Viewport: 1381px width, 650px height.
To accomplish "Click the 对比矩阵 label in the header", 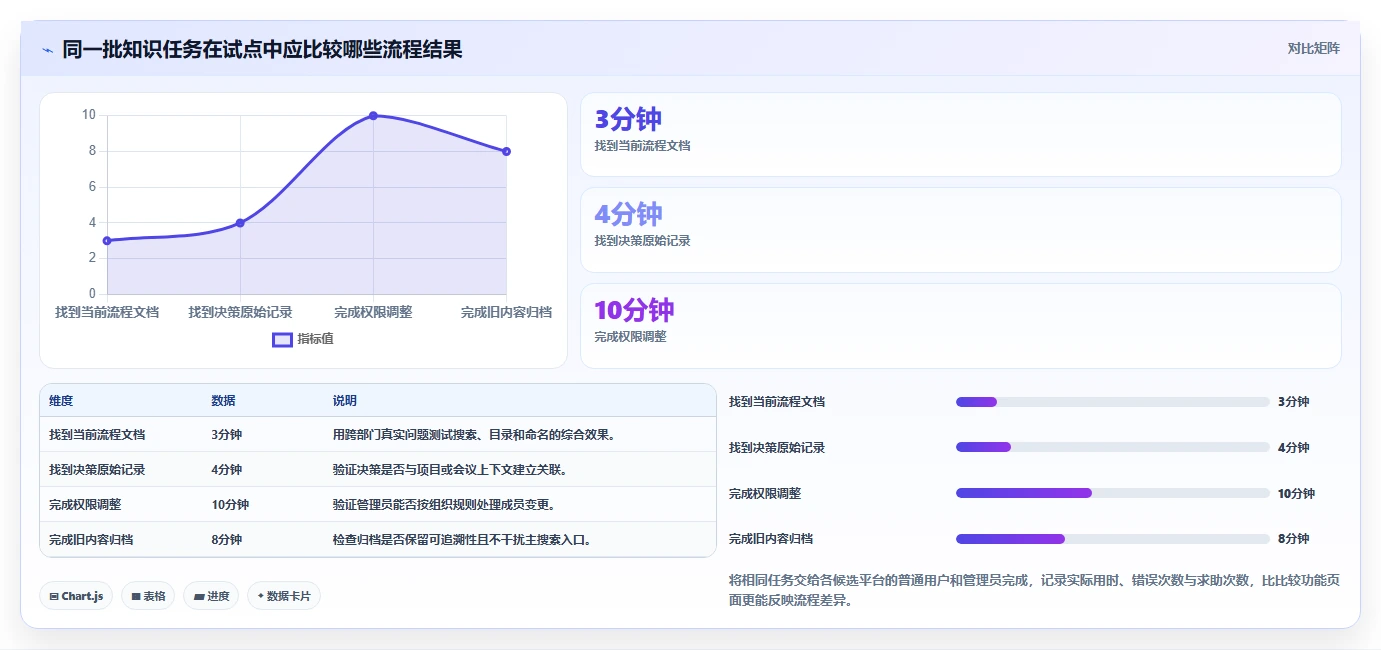I will pos(1313,48).
